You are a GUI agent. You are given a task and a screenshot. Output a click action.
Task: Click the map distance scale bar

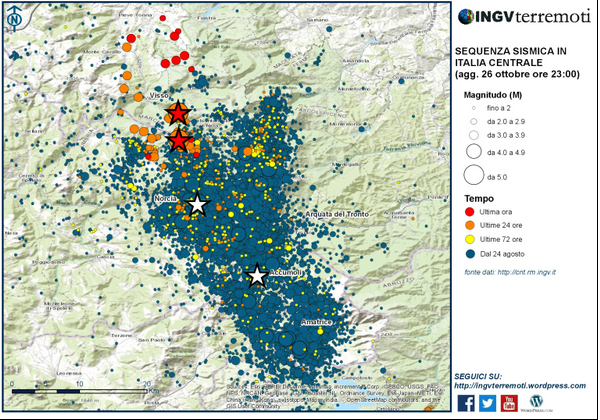(x=80, y=388)
